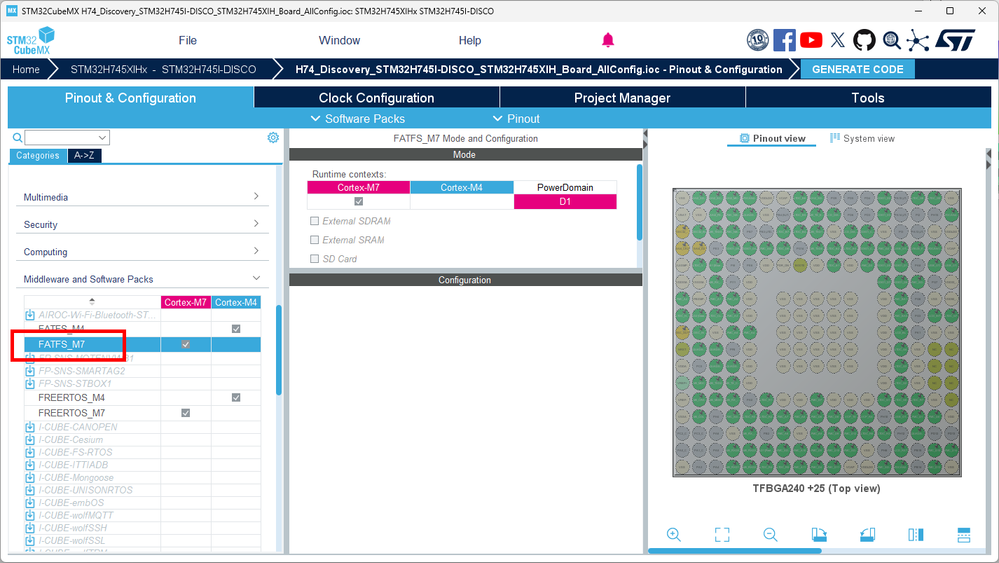
Task: Toggle FATFS_M4 Cortex-M4 checkbox
Action: coord(236,329)
